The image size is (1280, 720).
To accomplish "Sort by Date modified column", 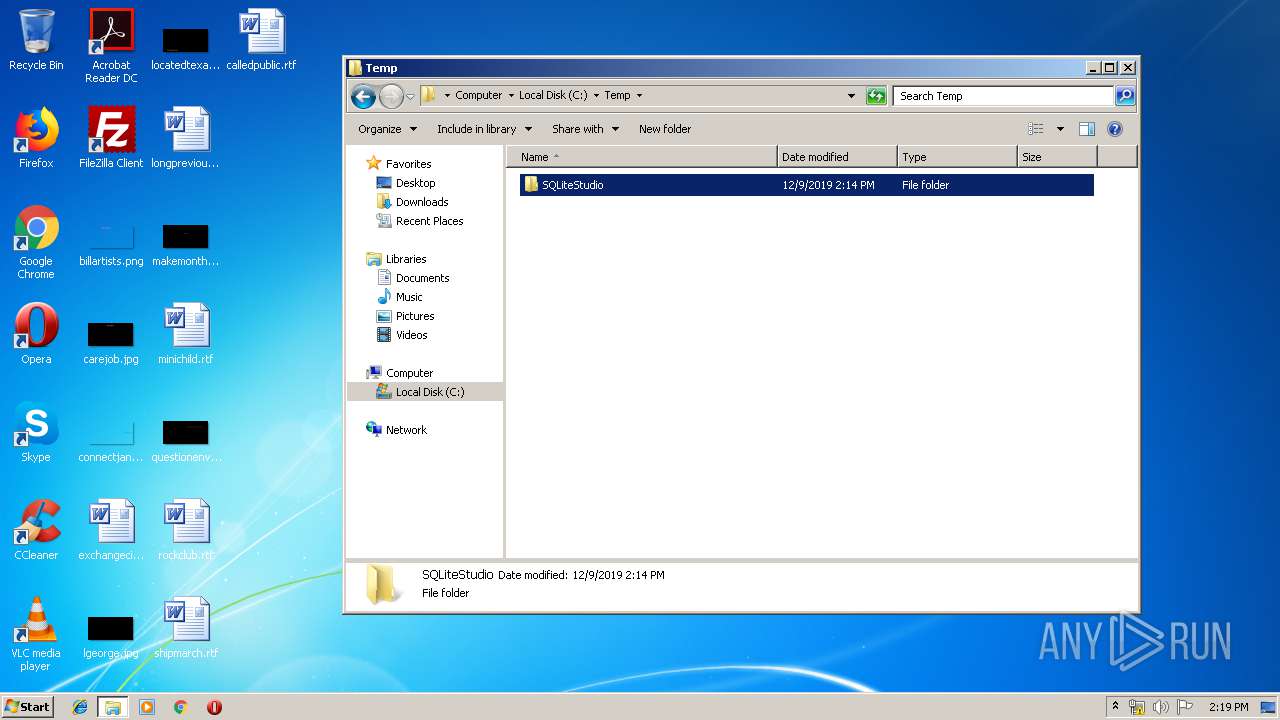I will [837, 157].
